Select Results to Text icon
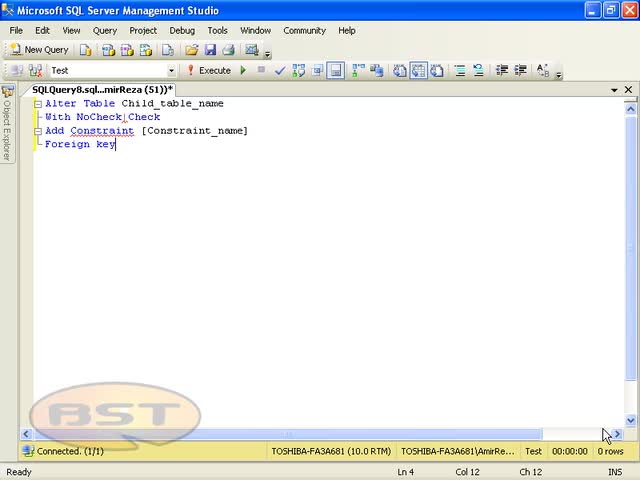This screenshot has height=480, width=640. [400, 71]
